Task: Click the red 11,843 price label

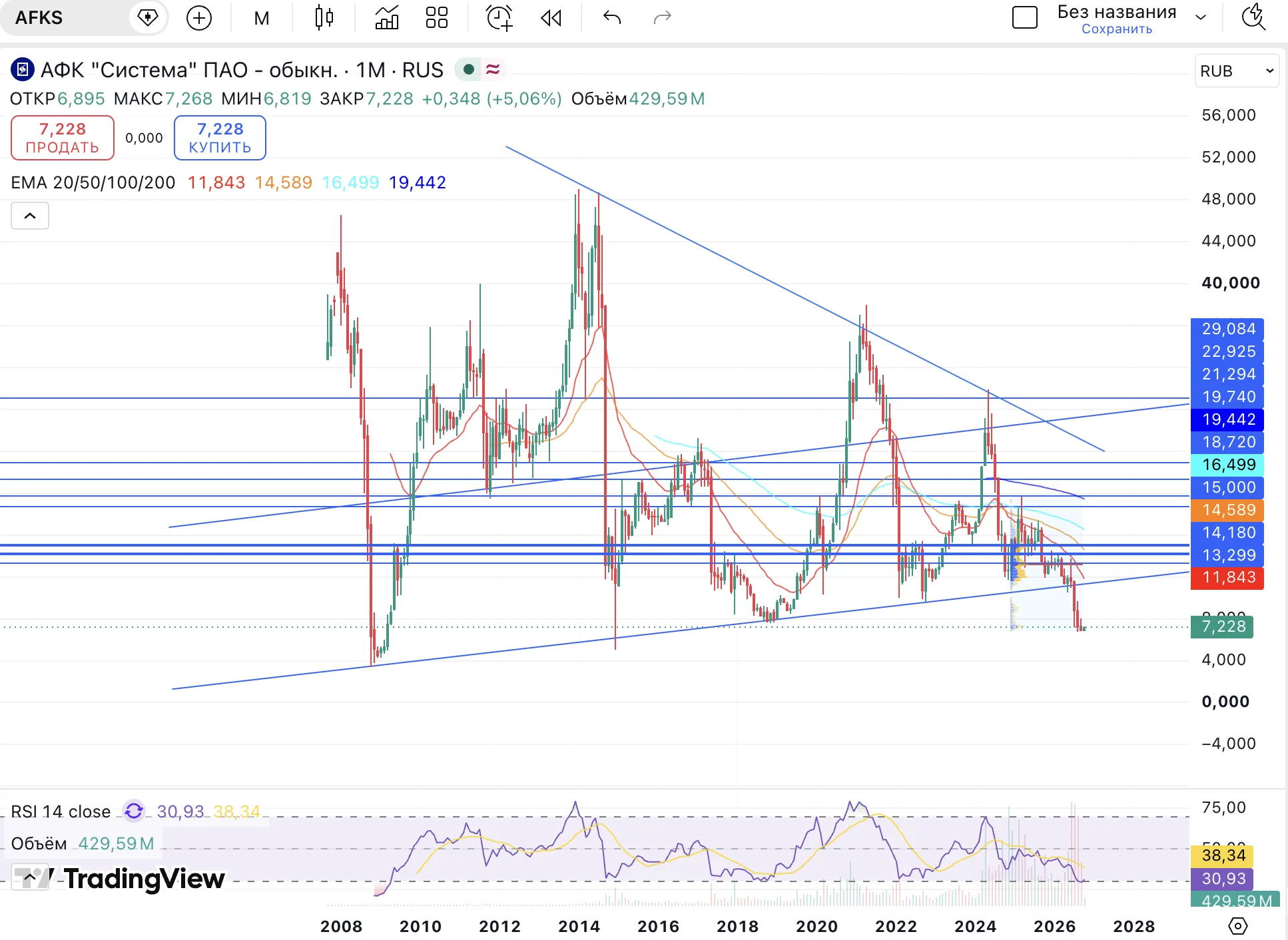Action: click(x=1227, y=578)
